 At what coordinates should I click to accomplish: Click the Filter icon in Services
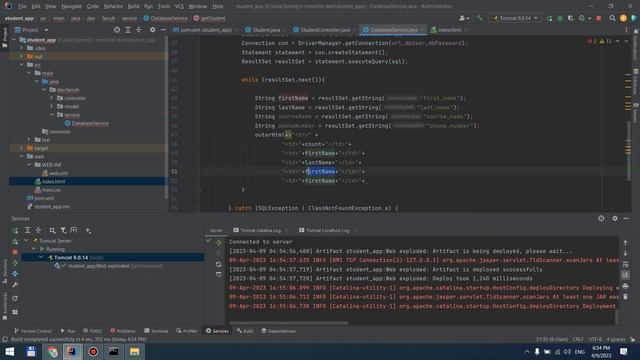(x=63, y=231)
